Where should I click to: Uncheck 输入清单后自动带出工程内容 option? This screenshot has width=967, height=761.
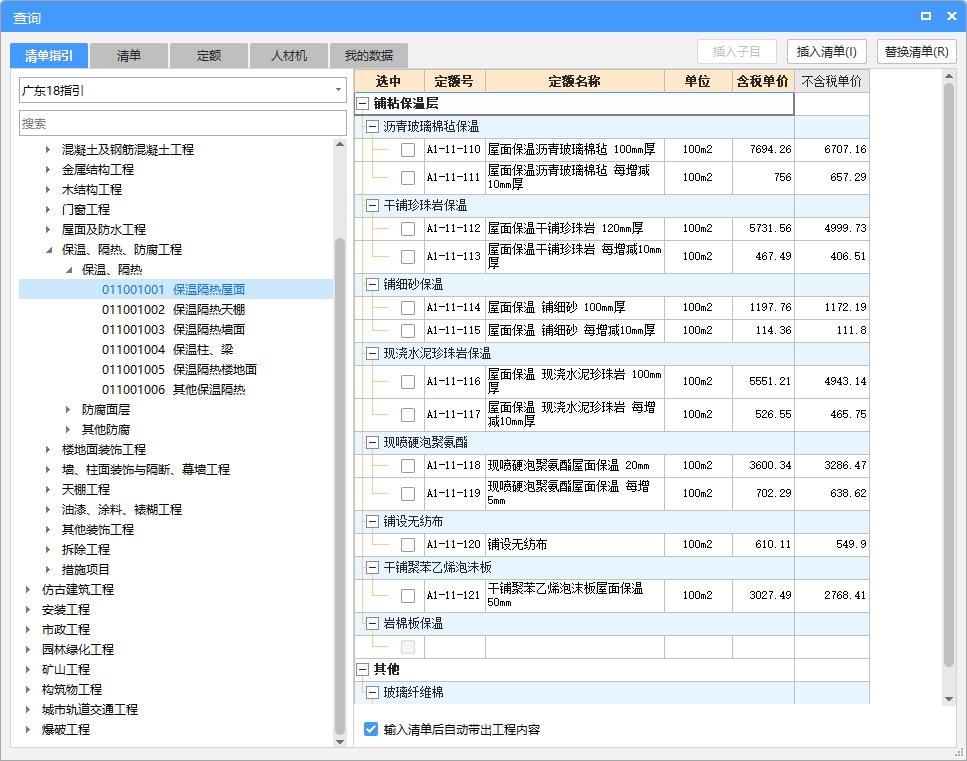coord(371,730)
